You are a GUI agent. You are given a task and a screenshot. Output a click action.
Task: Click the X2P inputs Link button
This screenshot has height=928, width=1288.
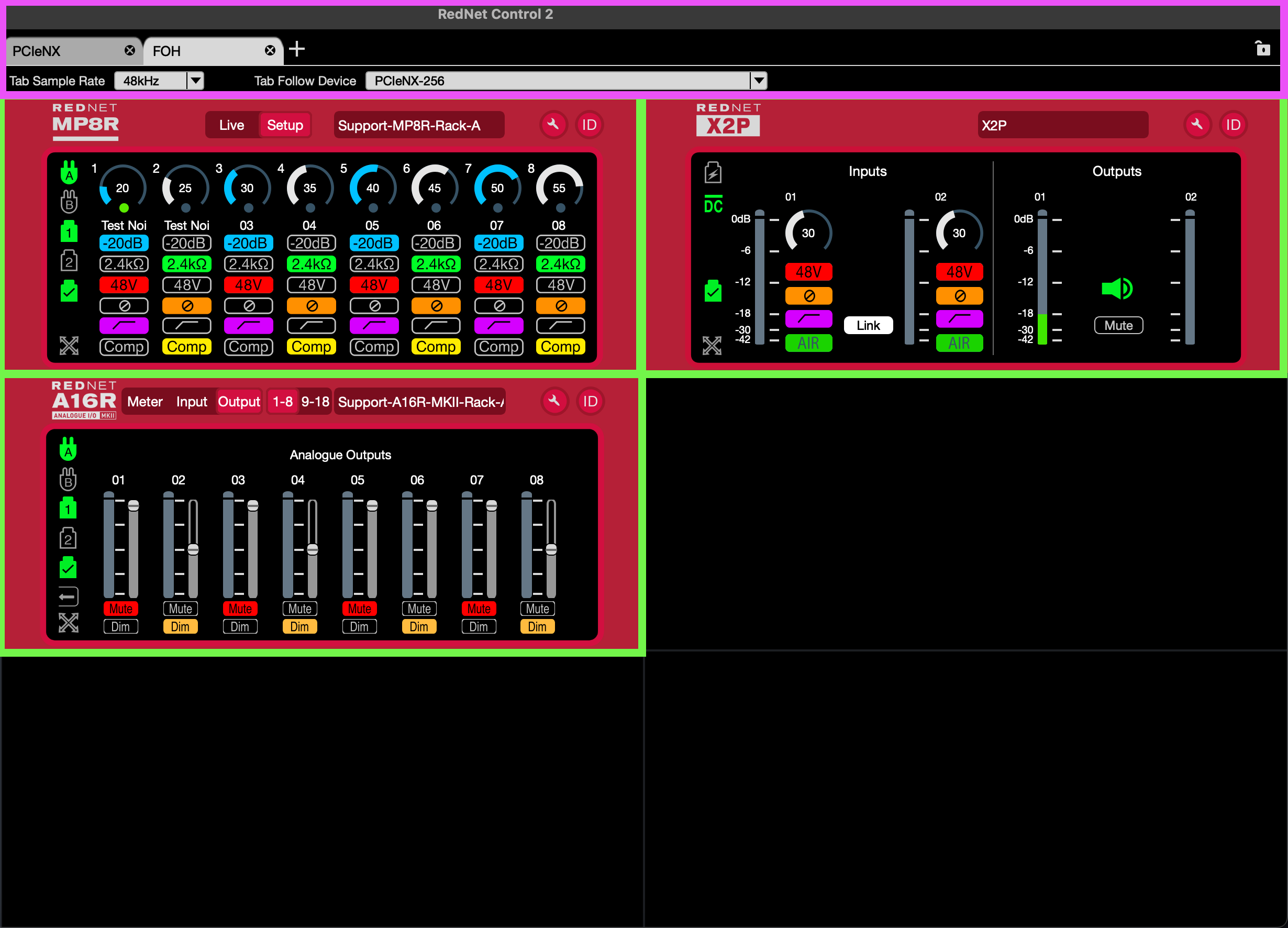(x=868, y=325)
